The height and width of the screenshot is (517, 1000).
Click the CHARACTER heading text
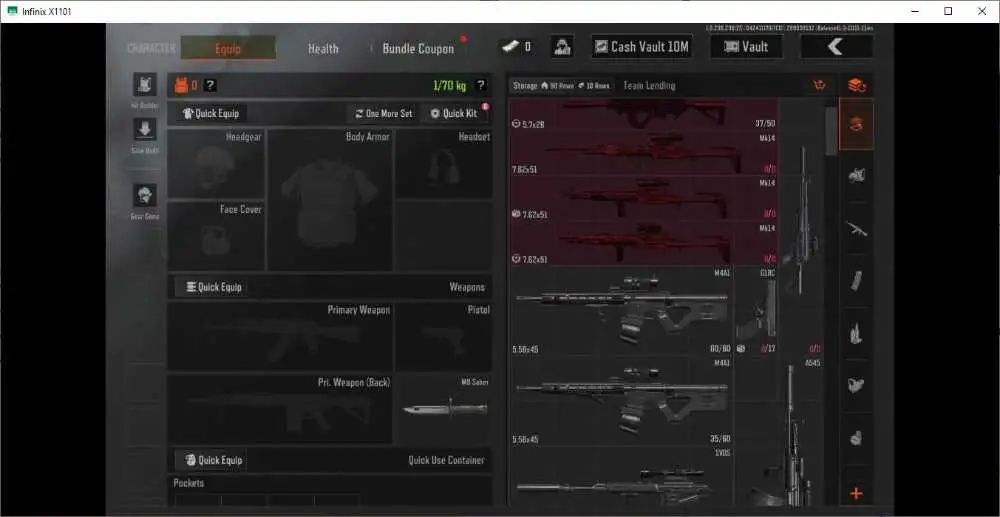coord(151,48)
